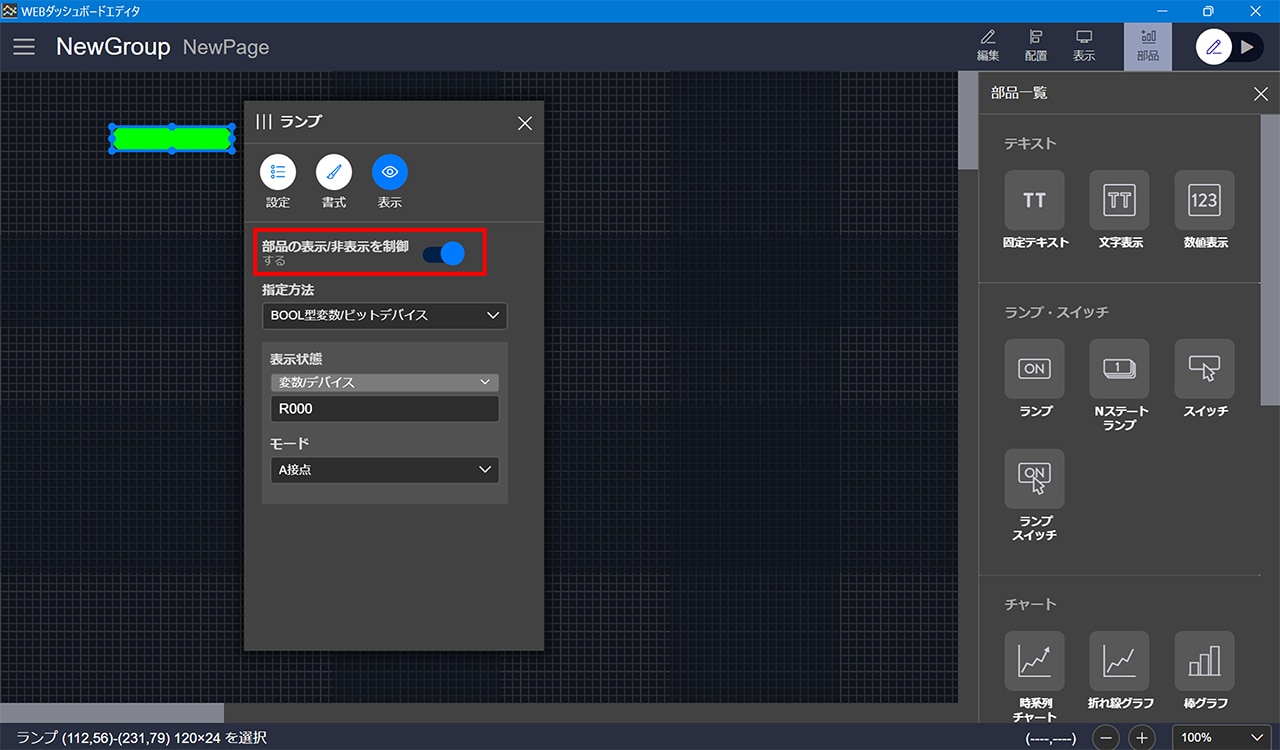This screenshot has width=1280, height=750.
Task: Toggle 部品の表示/非表示を制御 switch off
Action: [443, 253]
